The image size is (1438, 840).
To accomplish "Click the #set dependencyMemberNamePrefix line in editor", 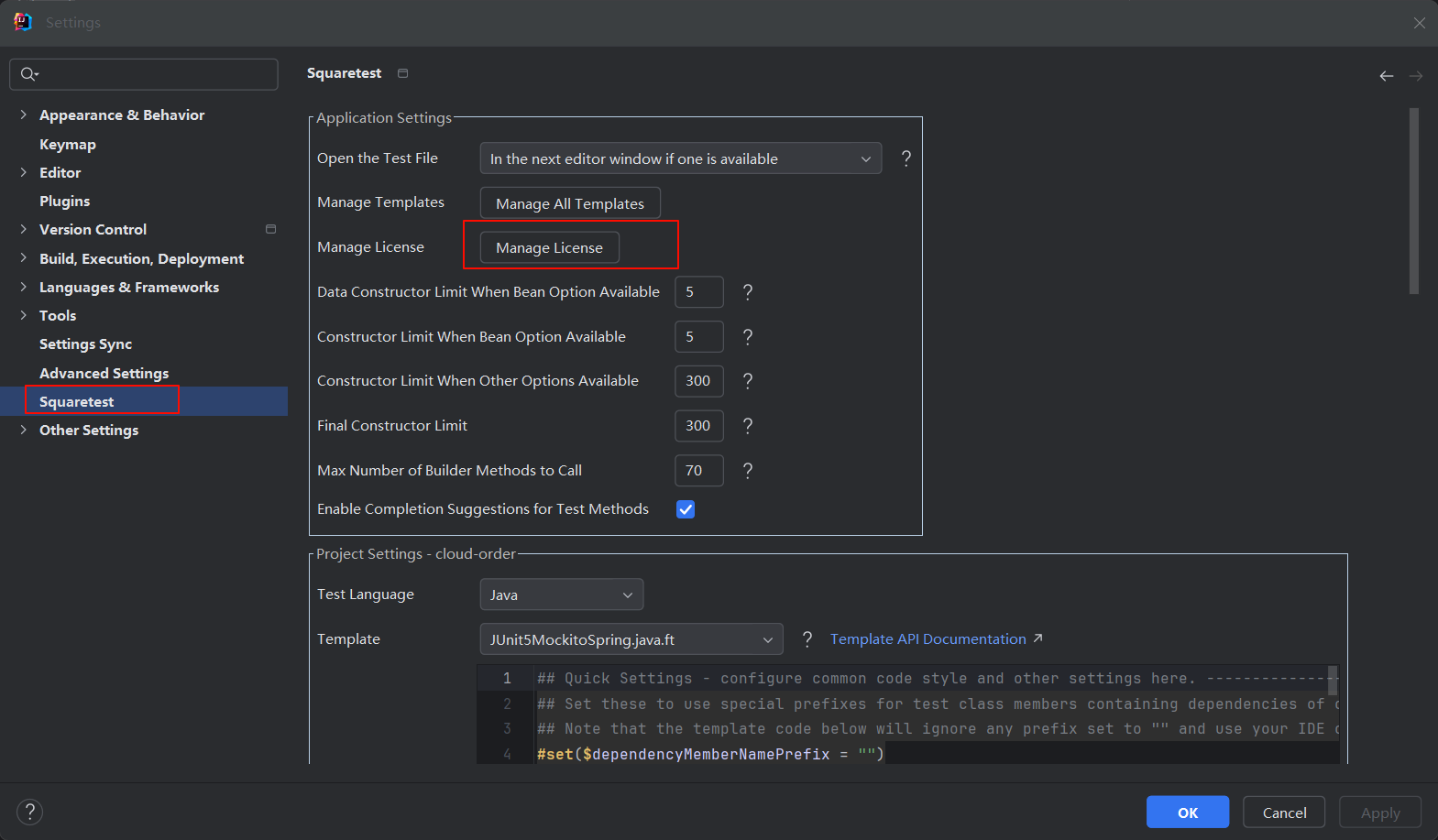I will (710, 754).
